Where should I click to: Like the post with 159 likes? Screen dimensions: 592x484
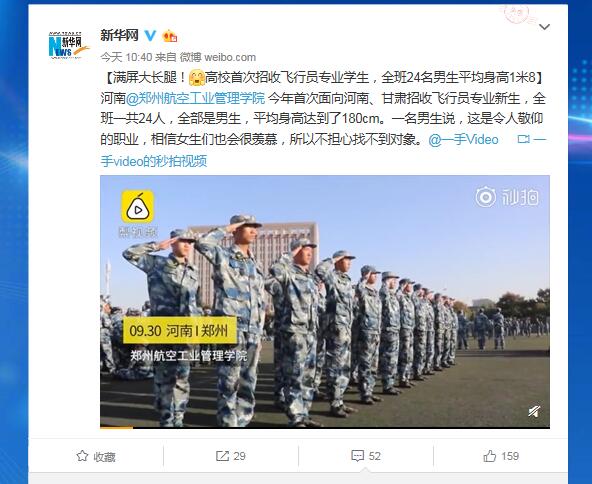pos(501,456)
